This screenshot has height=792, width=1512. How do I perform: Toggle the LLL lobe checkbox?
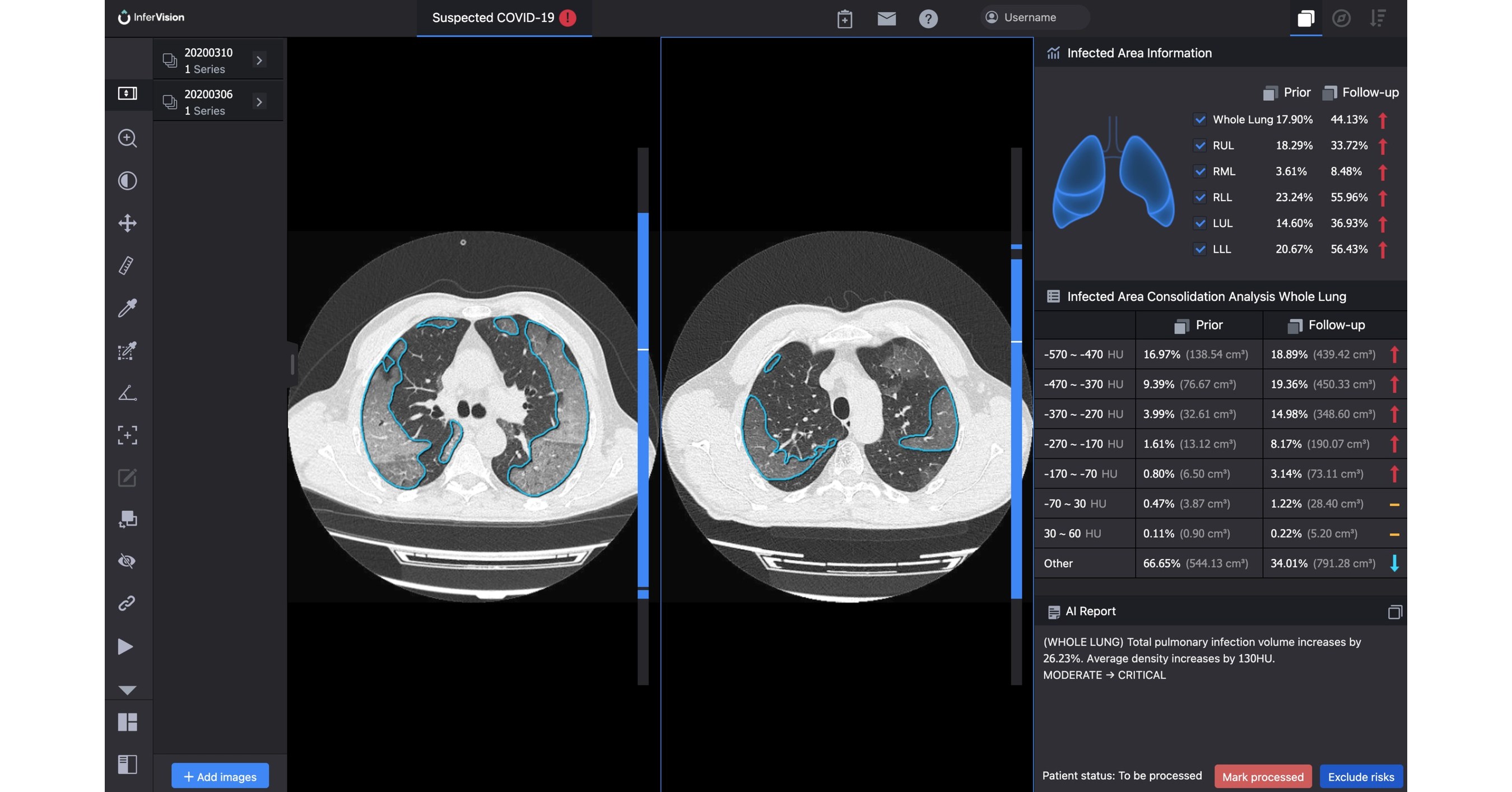tap(1200, 249)
